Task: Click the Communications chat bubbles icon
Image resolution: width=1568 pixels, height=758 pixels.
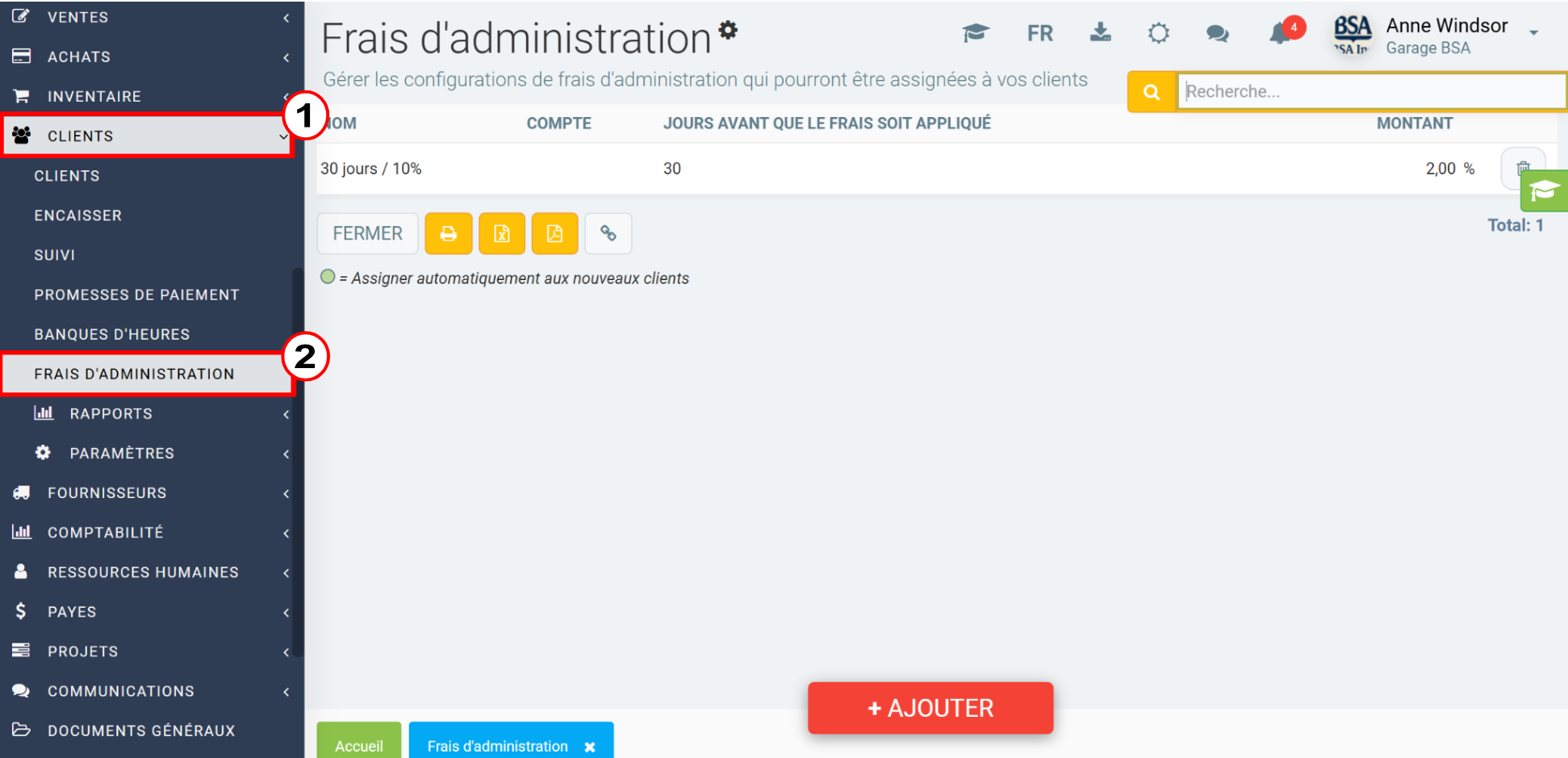Action: (x=21, y=690)
